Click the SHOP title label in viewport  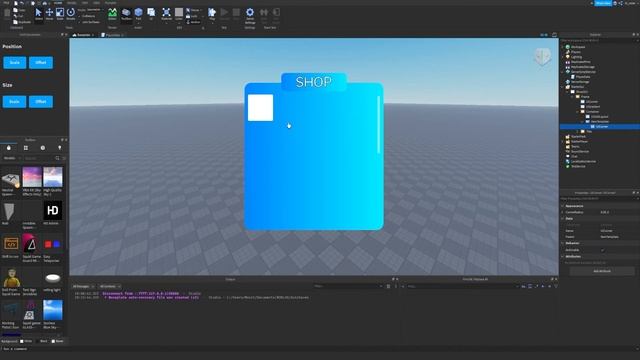[x=313, y=82]
